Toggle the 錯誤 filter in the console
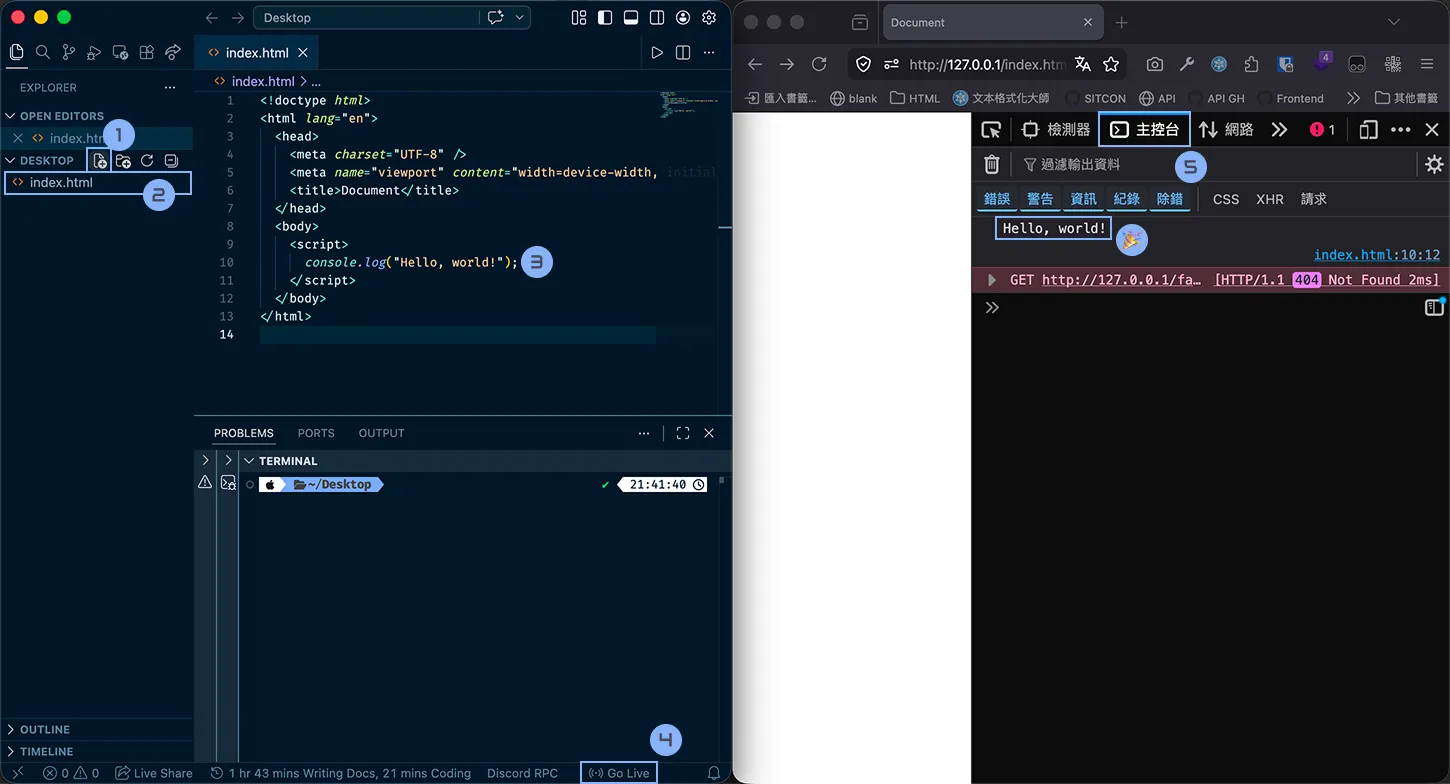The height and width of the screenshot is (784, 1450). pyautogui.click(x=996, y=199)
